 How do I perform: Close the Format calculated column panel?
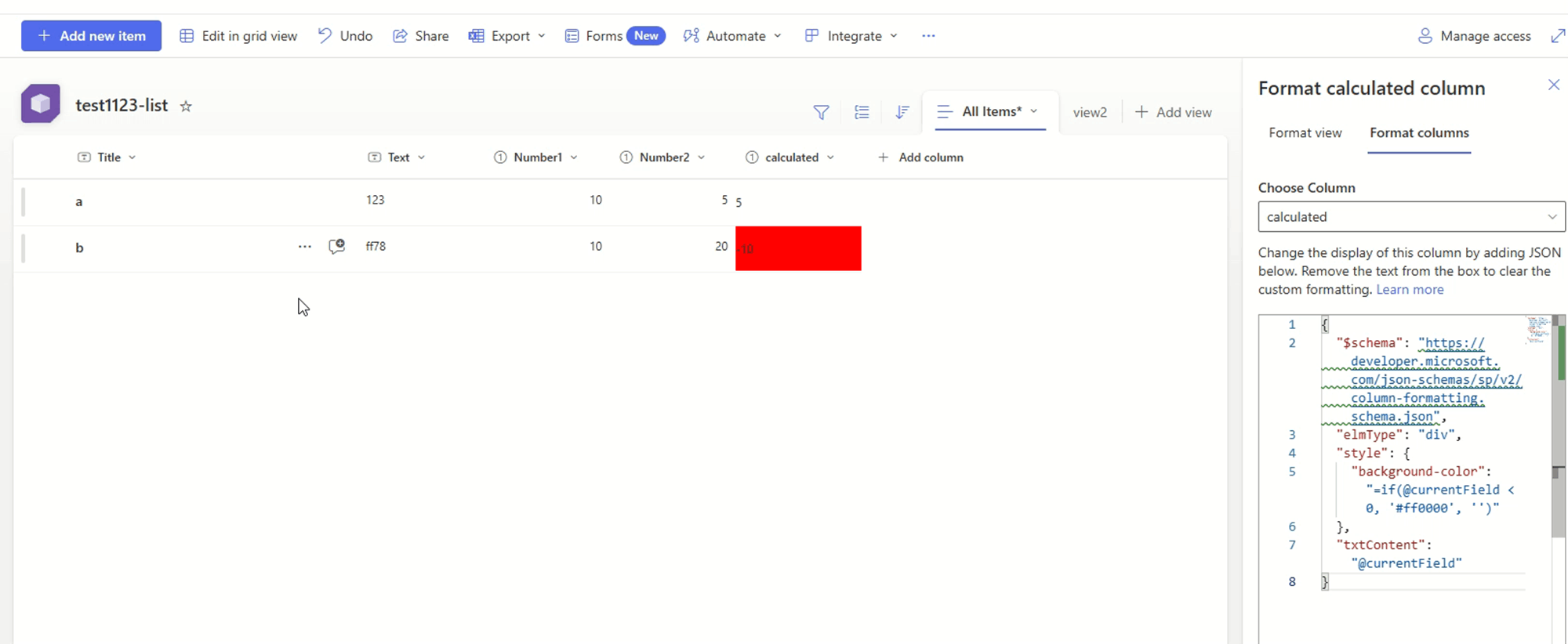coord(1554,85)
